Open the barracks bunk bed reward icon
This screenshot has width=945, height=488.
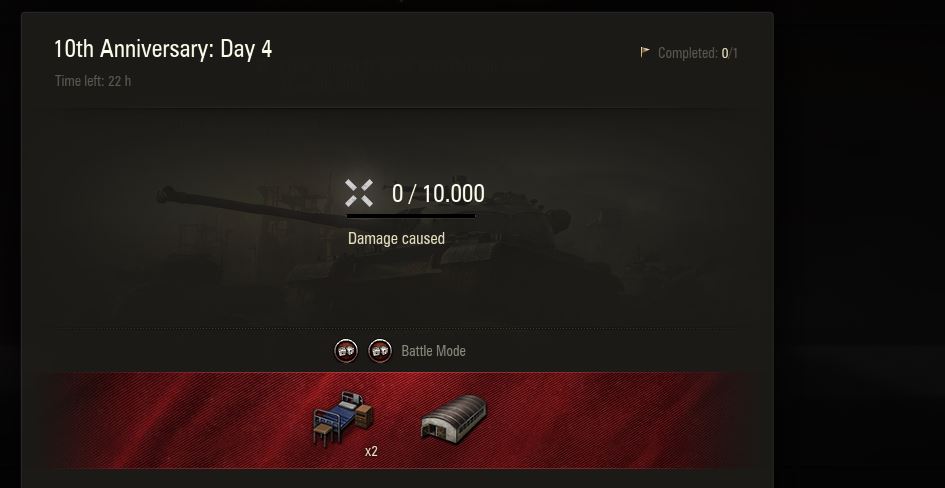click(x=342, y=419)
